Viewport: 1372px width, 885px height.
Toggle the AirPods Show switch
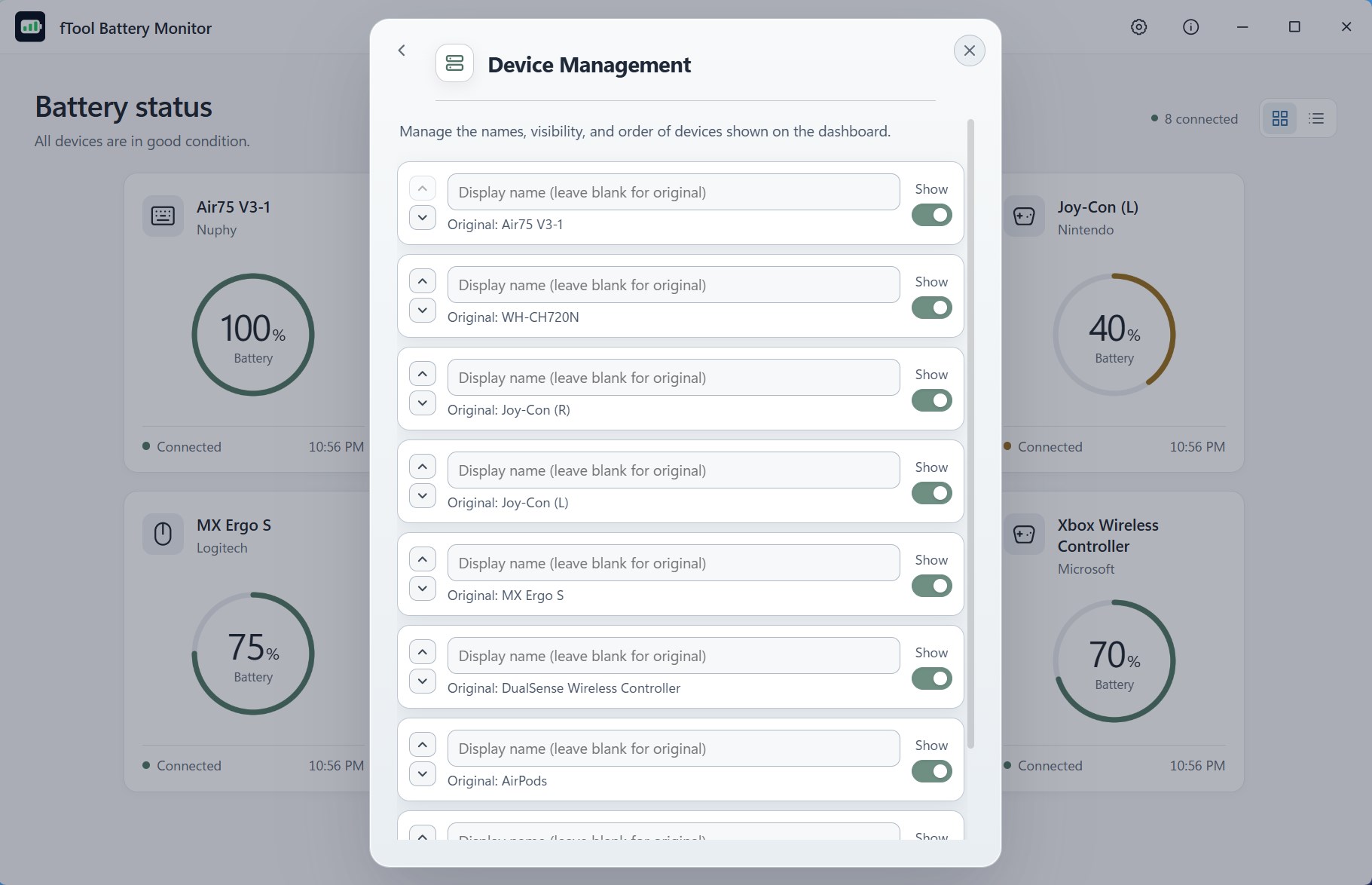tap(931, 771)
